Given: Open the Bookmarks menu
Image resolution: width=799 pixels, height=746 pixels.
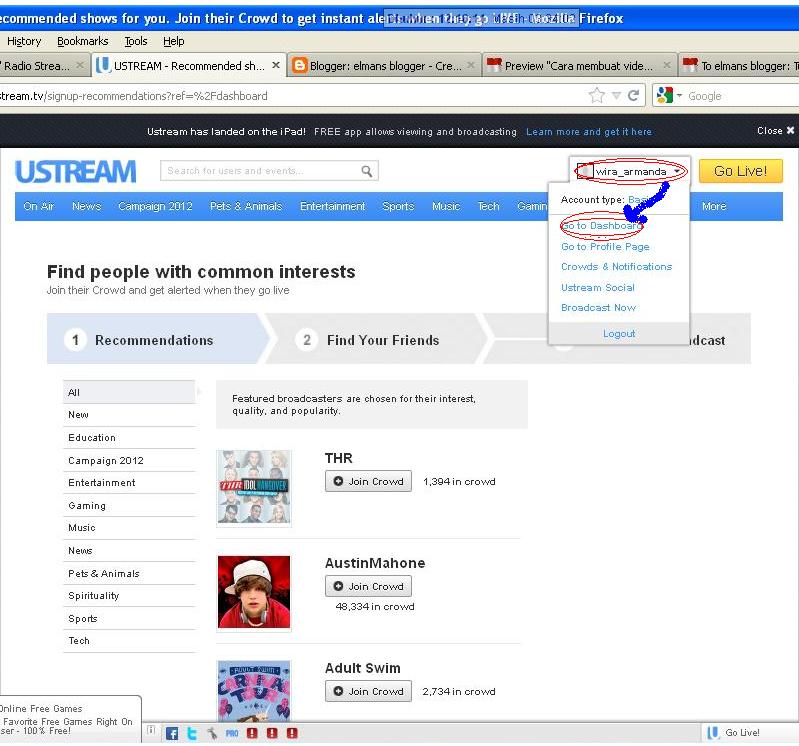Looking at the screenshot, I should (x=83, y=41).
